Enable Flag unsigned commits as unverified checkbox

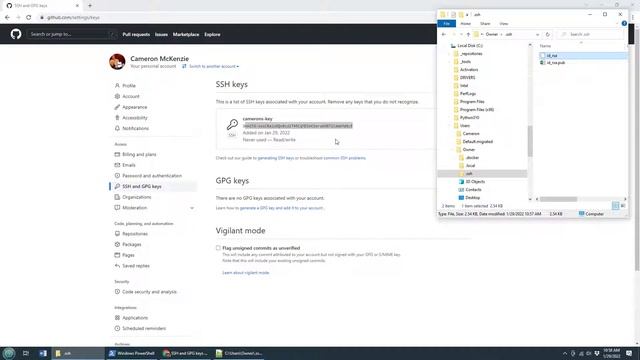[x=218, y=248]
